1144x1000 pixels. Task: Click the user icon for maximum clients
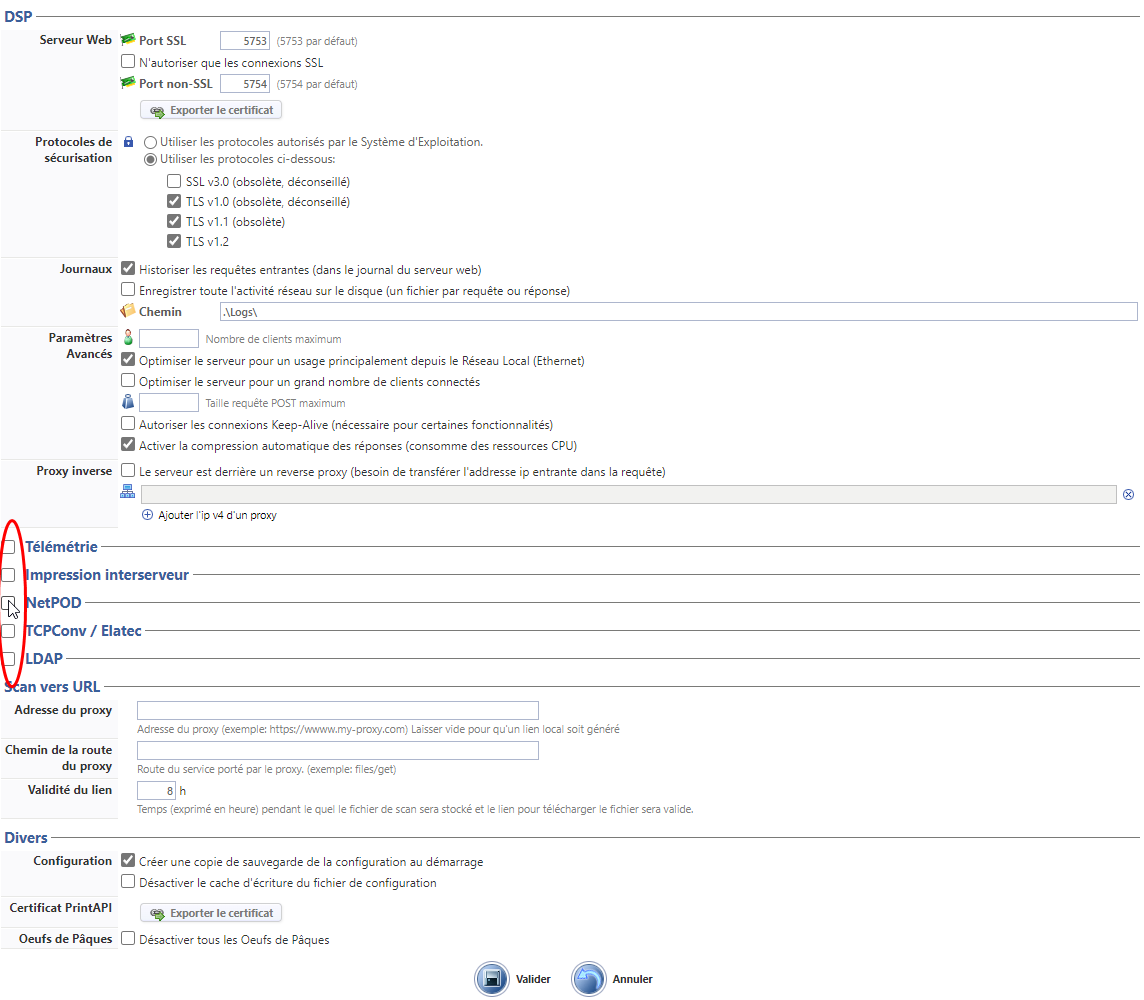128,339
